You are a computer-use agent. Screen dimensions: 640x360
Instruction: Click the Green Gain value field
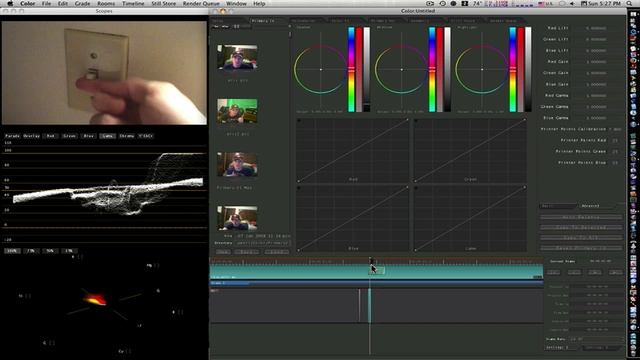pos(596,73)
